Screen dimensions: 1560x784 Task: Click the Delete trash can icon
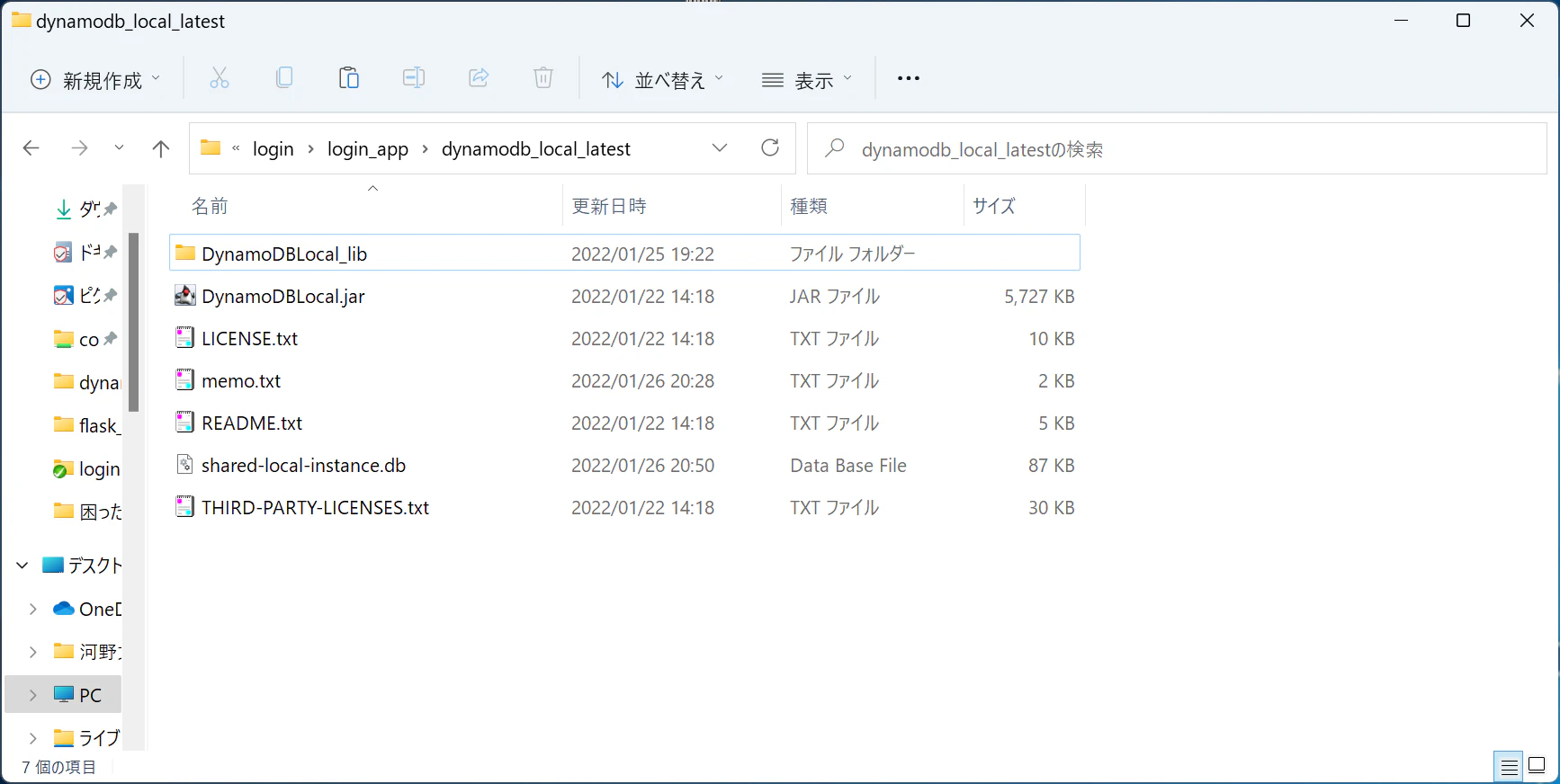click(543, 78)
